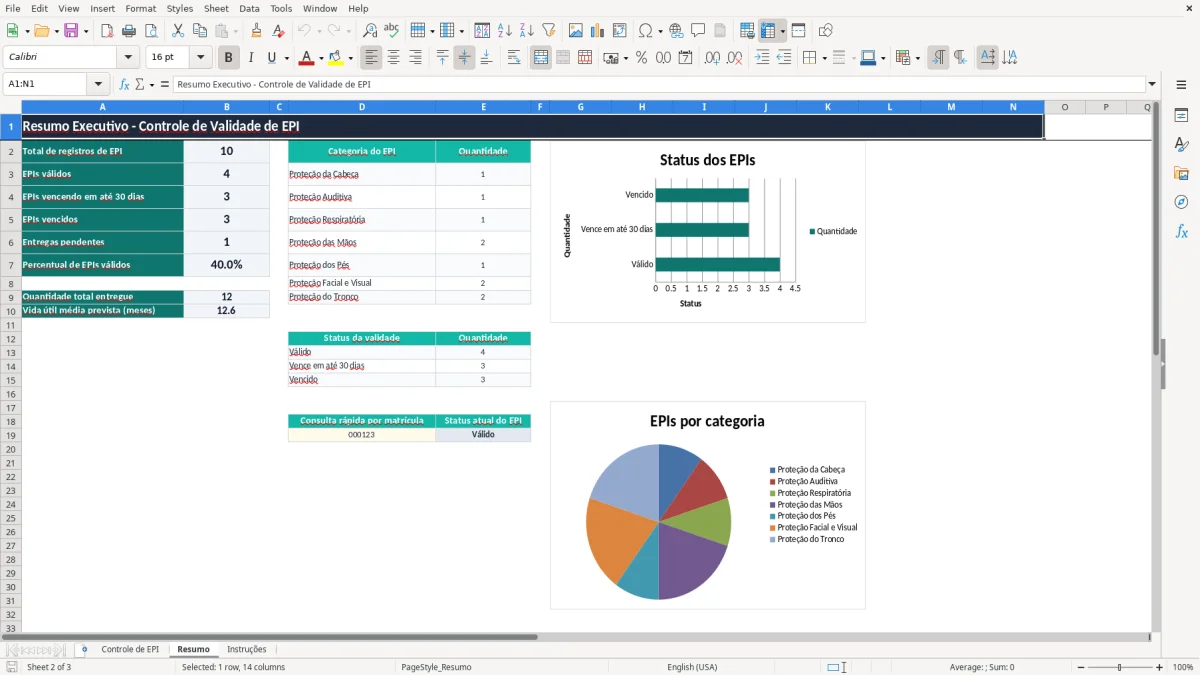Open the Function Wizard fx icon
The height and width of the screenshot is (675, 1200).
(x=124, y=84)
